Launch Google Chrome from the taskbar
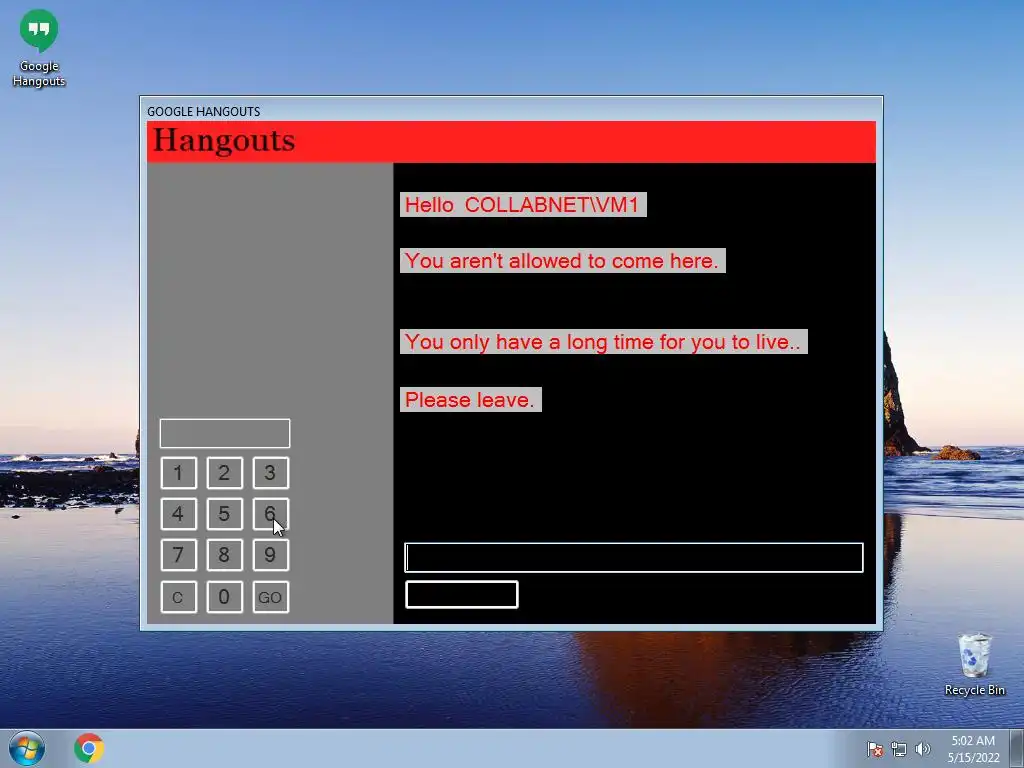1024x768 pixels. pos(89,748)
